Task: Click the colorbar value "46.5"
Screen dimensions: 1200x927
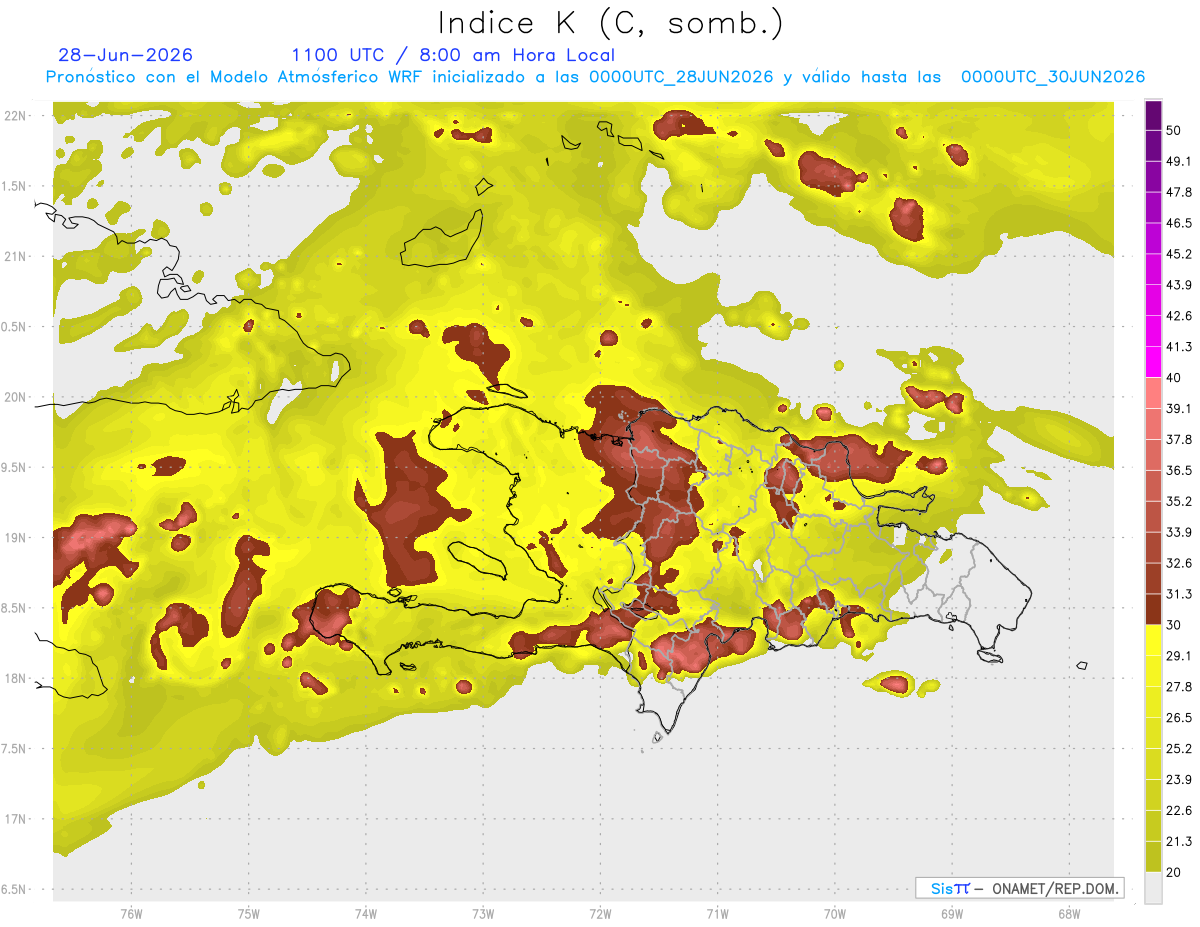Action: point(1179,223)
